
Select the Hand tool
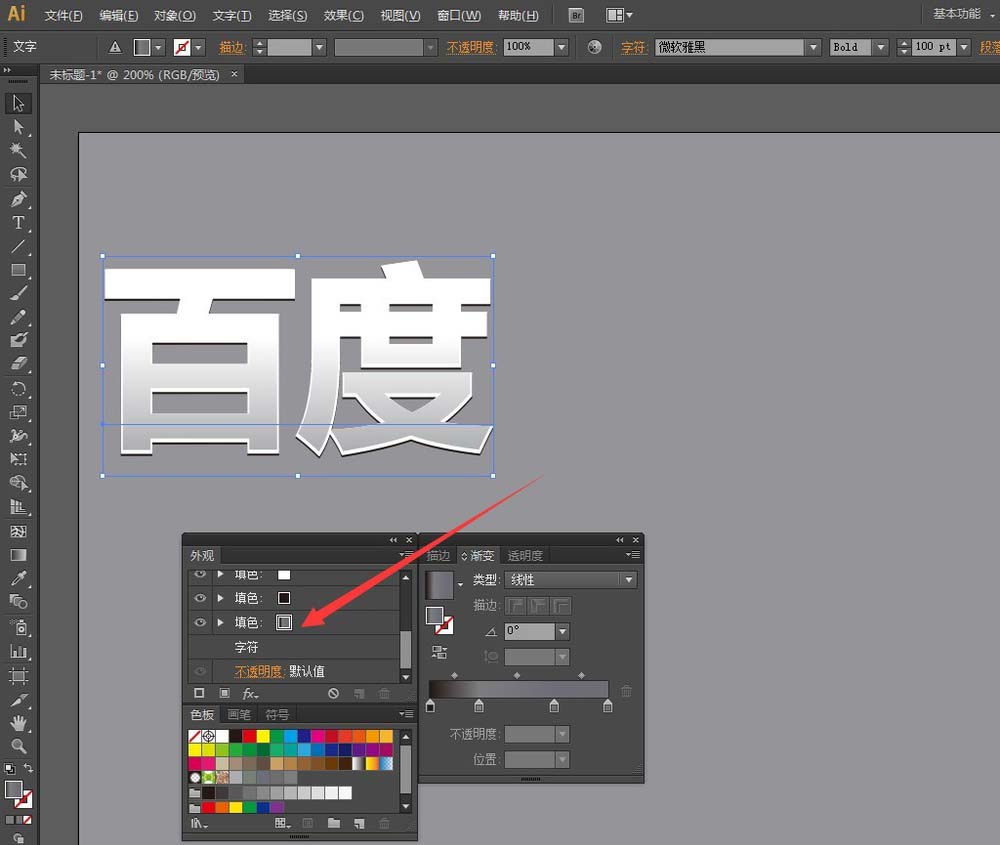pyautogui.click(x=18, y=723)
